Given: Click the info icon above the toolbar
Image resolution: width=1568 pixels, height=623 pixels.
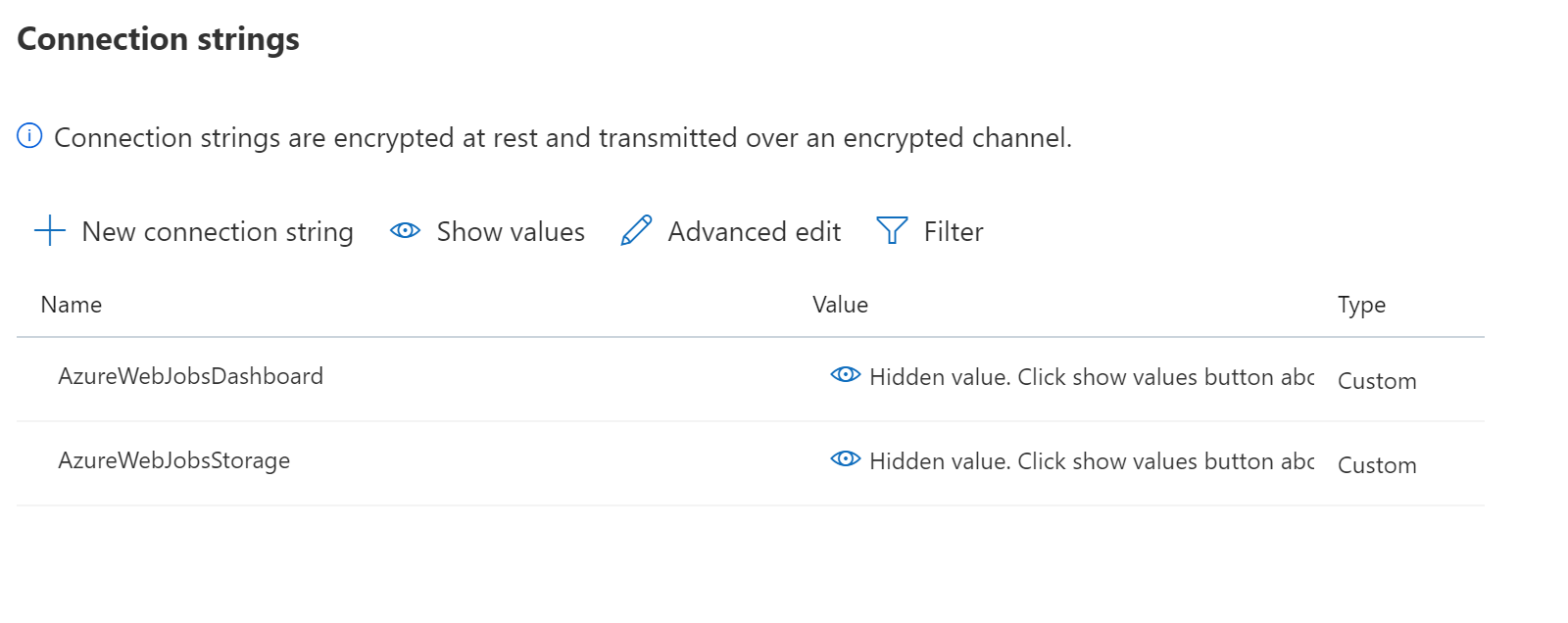Looking at the screenshot, I should pos(29,136).
